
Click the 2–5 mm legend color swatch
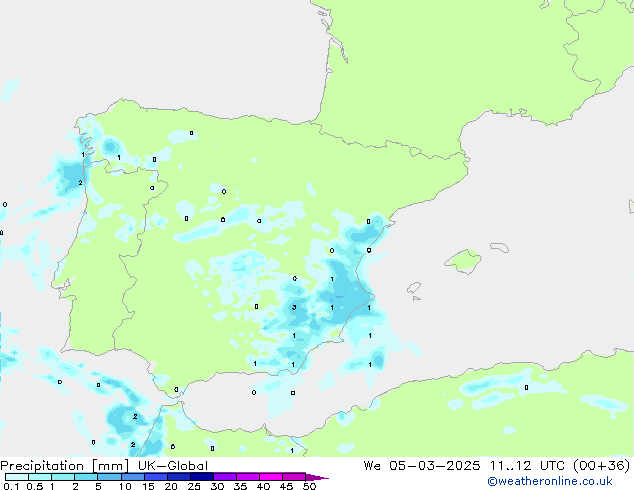86,477
